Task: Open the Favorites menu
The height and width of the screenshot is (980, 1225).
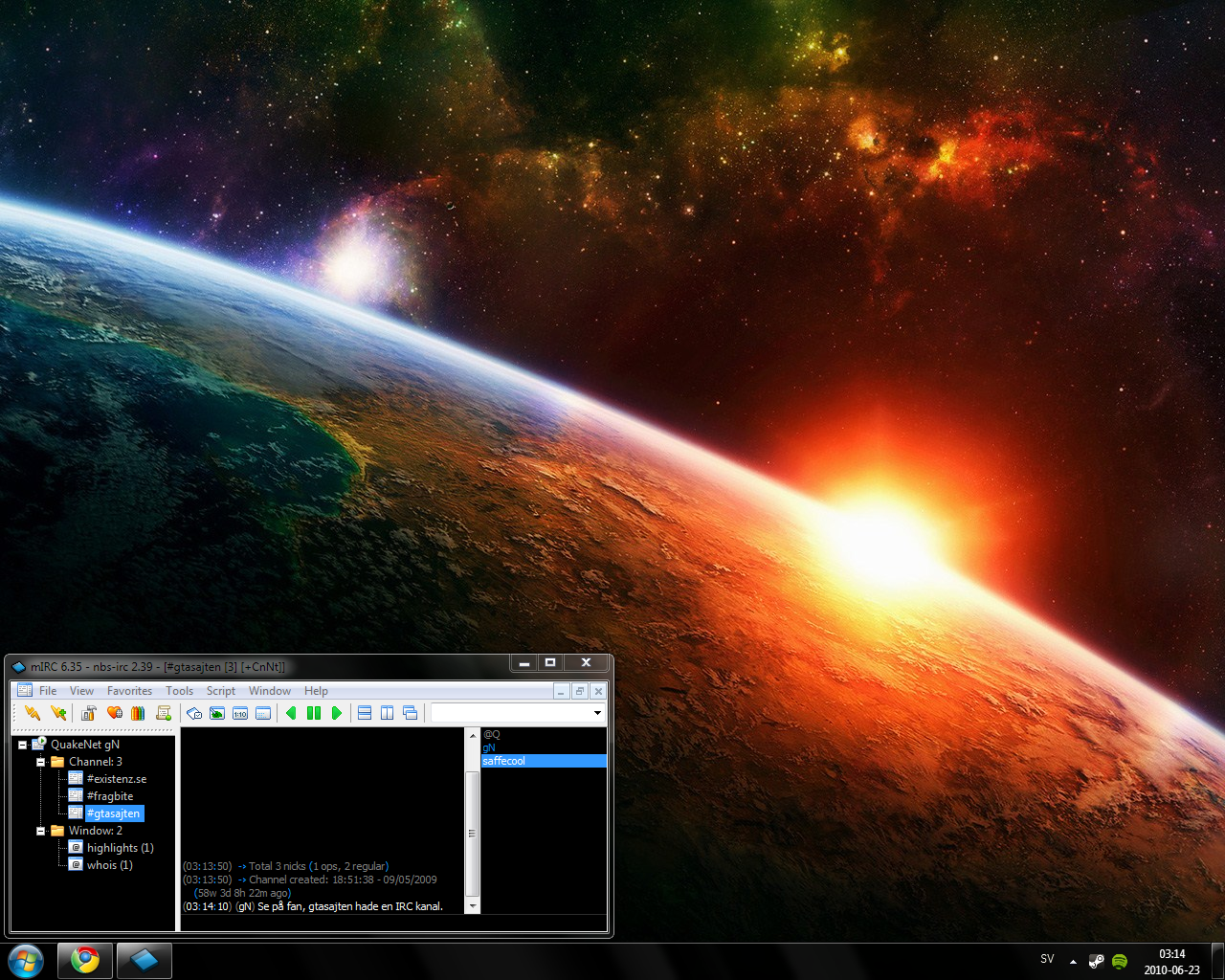Action: [x=129, y=691]
